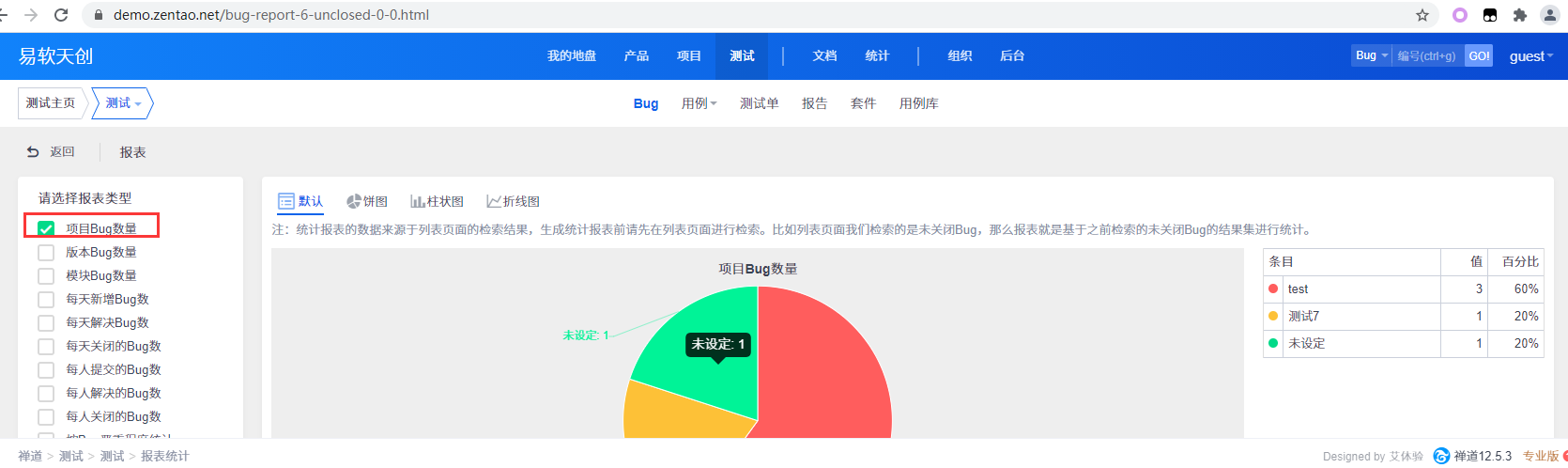Click the 编号(ctrl+g) search input field
The image size is (1568, 468).
[1427, 55]
